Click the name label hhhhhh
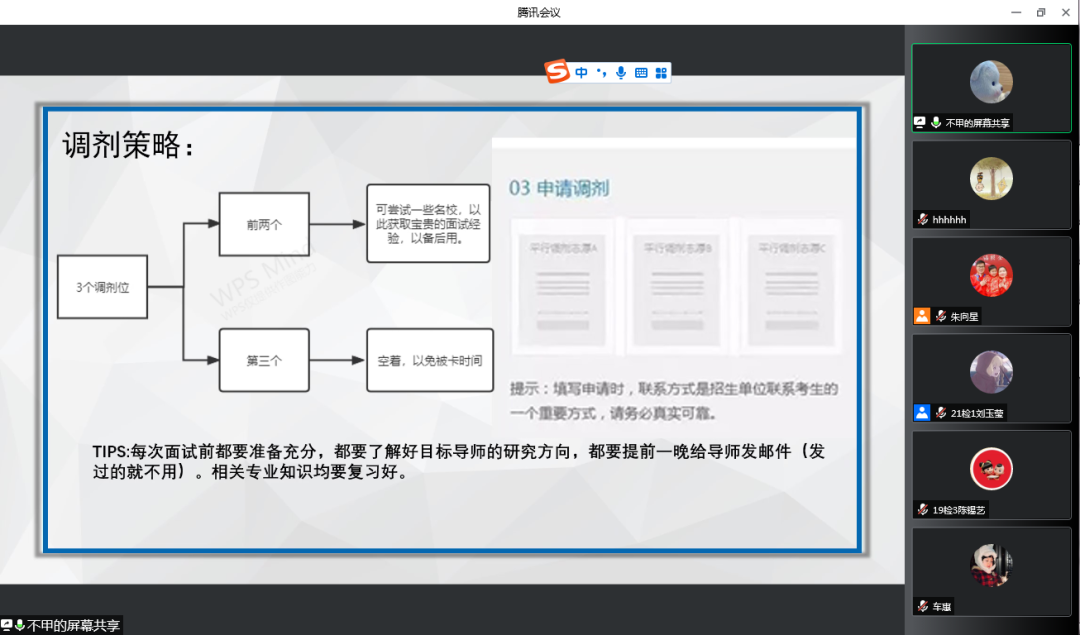The height and width of the screenshot is (635, 1080). (949, 220)
